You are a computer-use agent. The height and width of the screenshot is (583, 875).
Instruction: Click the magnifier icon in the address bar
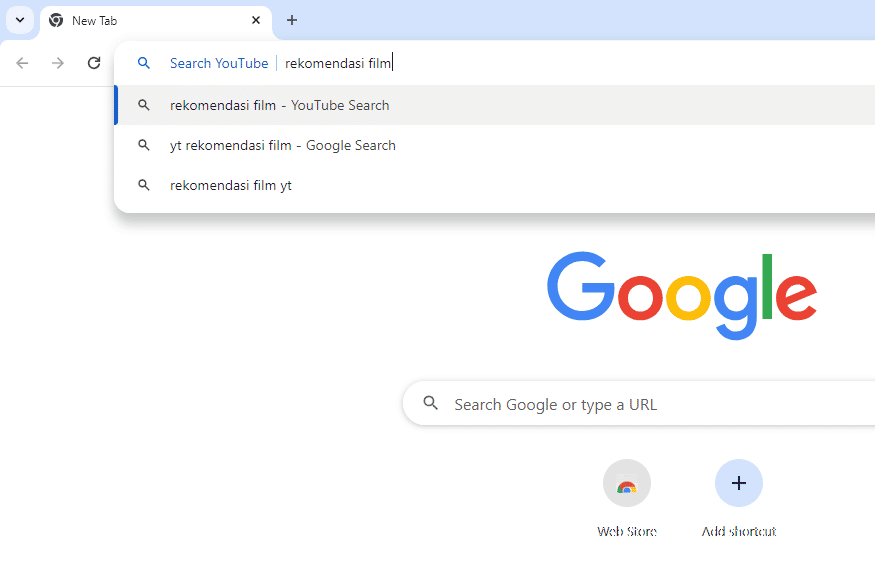143,63
